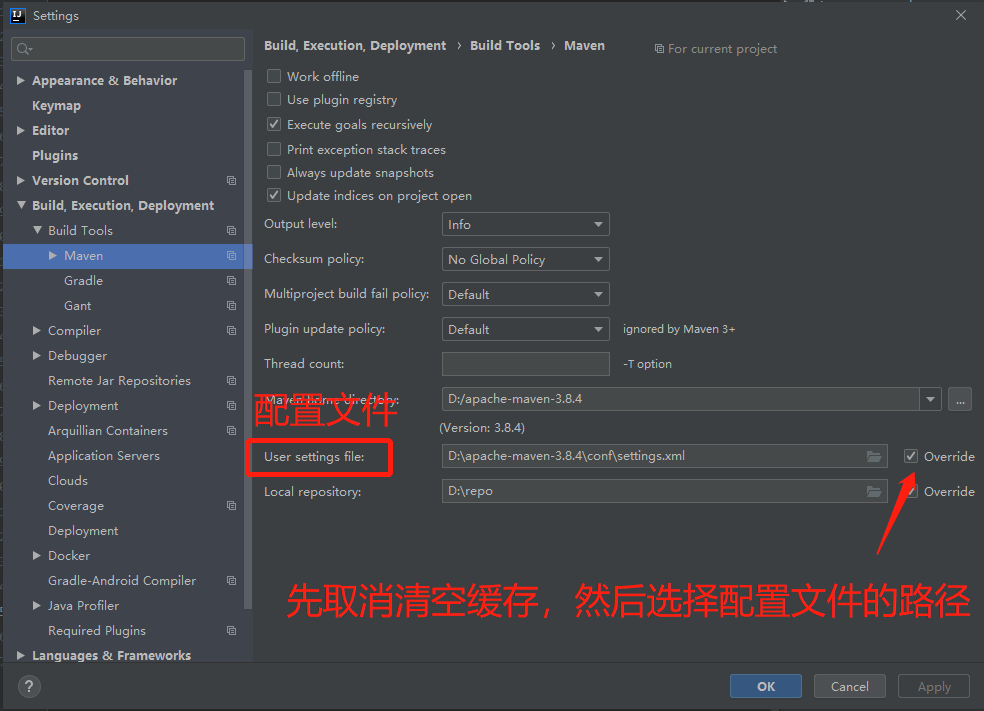The width and height of the screenshot is (984, 711).
Task: Click project-level icon next to Gradle-Android Compiler
Action: 232,580
